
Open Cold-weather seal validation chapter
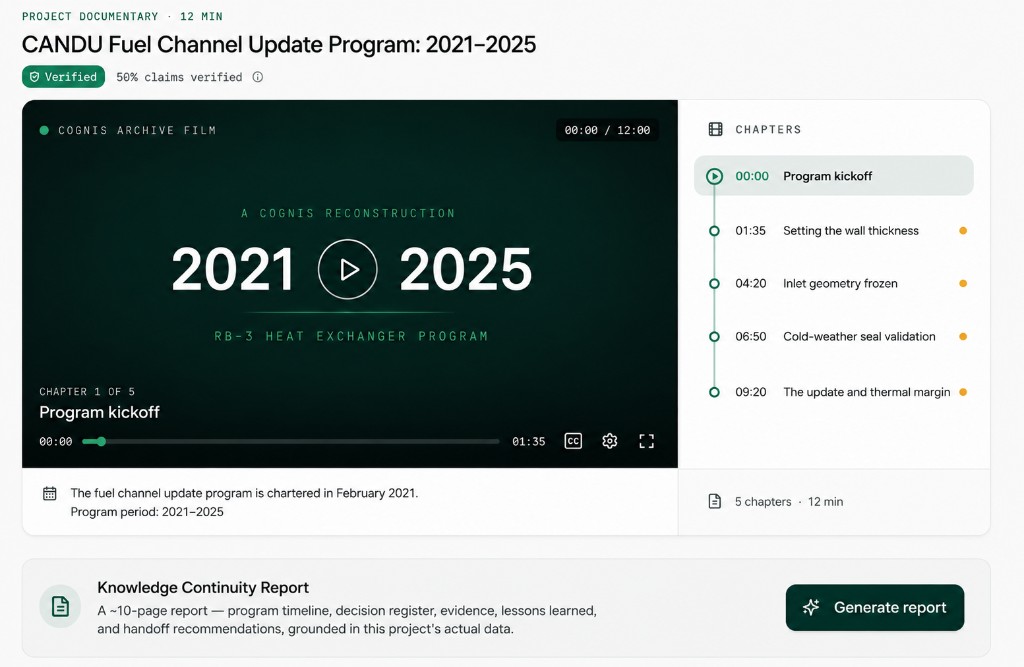(x=833, y=336)
